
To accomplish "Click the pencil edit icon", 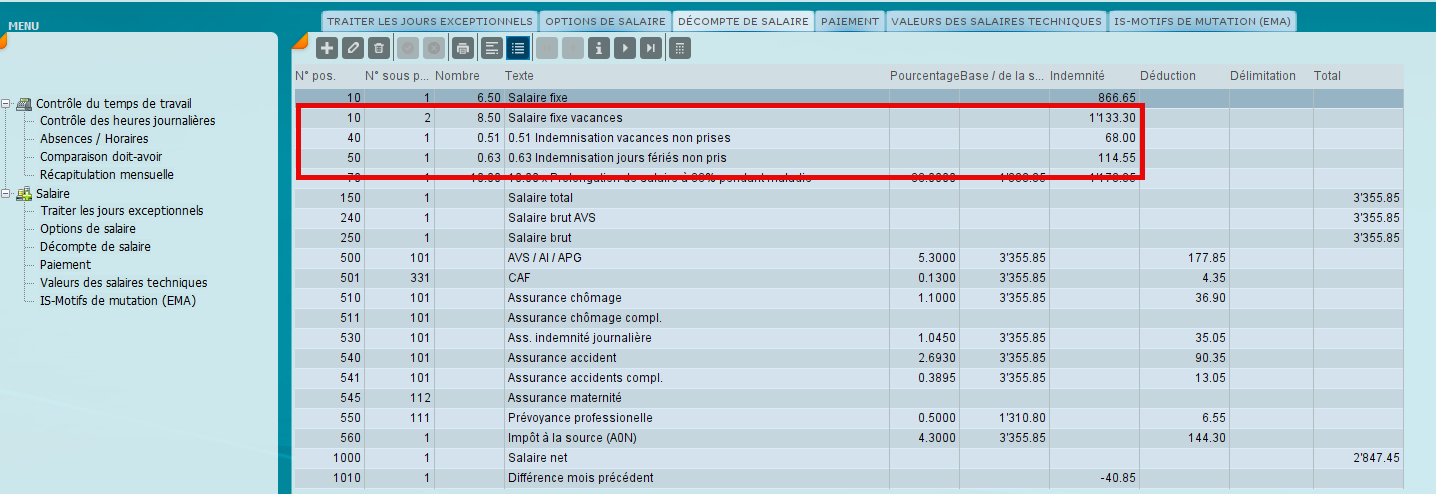I will pyautogui.click(x=353, y=47).
